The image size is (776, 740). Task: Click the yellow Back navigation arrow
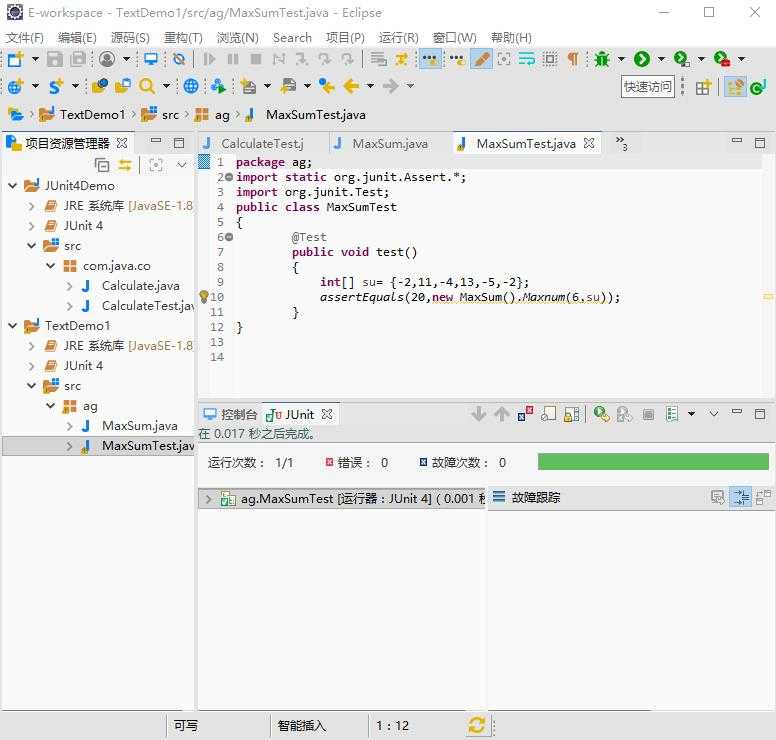(x=351, y=86)
